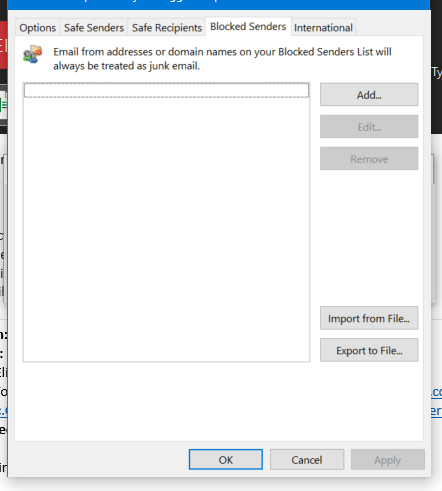Screen dimensions: 442x491
Task: Open the Safe Senders tab
Action: pyautogui.click(x=94, y=28)
